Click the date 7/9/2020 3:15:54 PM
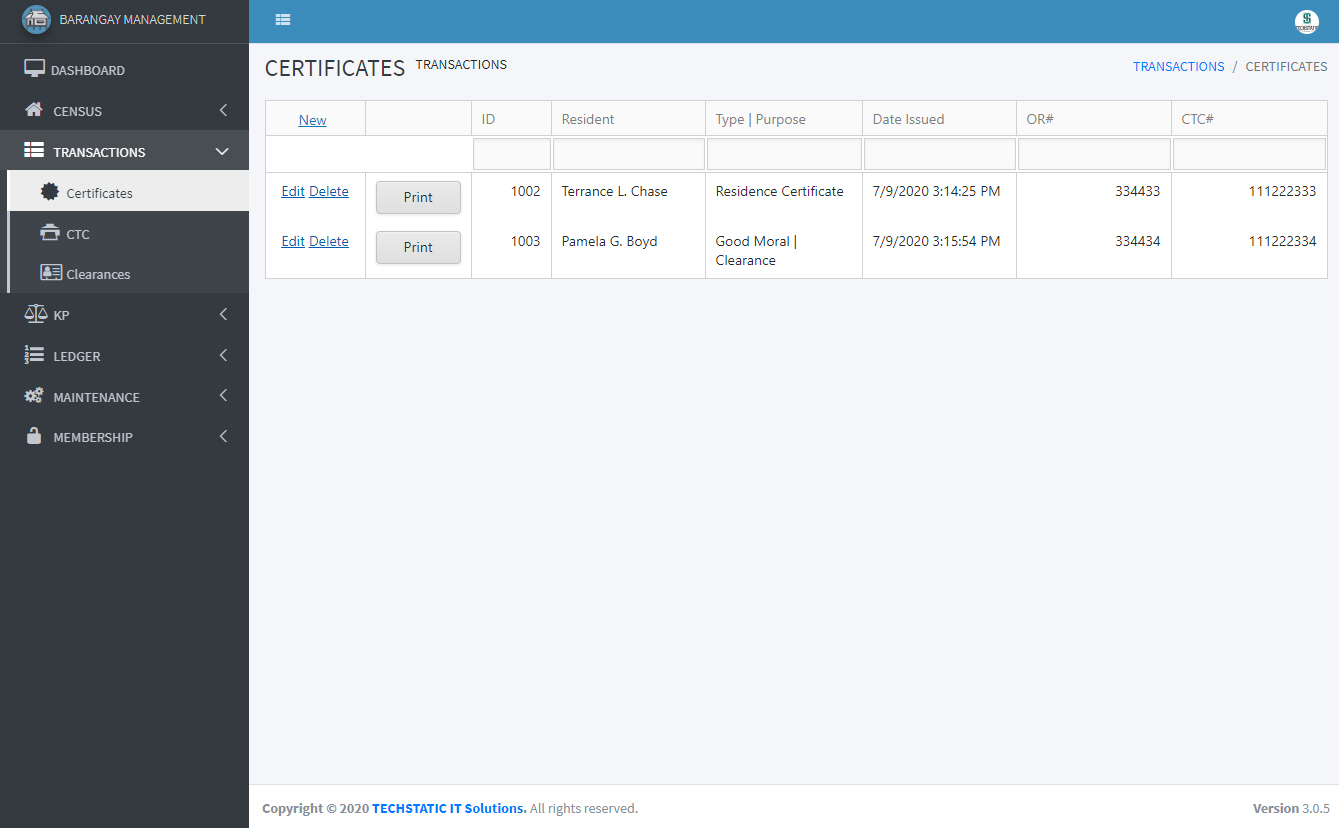 pos(936,241)
